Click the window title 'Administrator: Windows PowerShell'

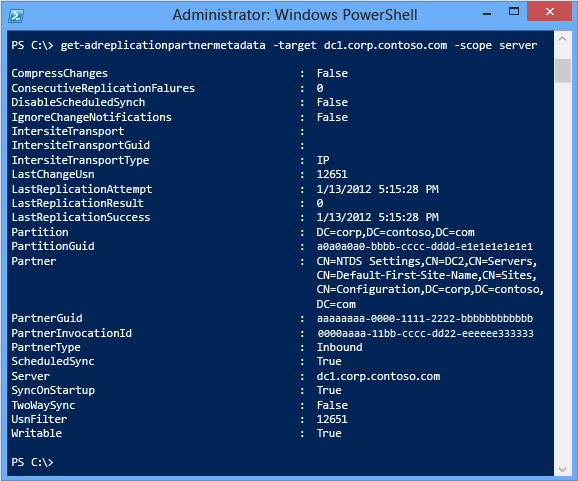[x=295, y=15]
